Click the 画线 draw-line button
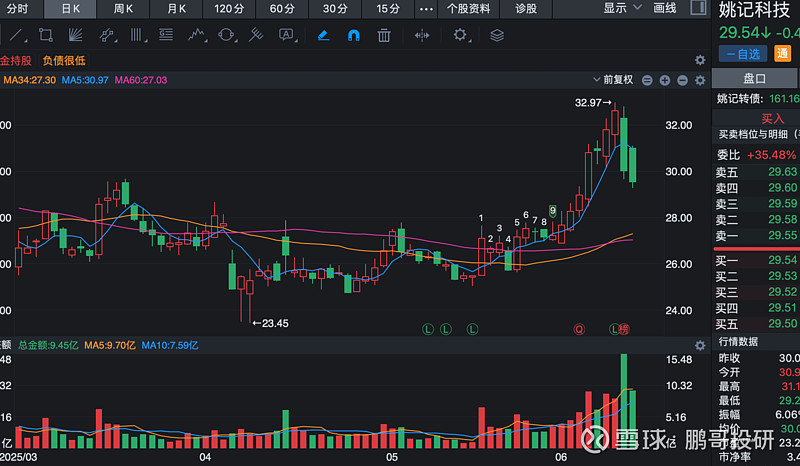This screenshot has width=800, height=466. pyautogui.click(x=665, y=8)
